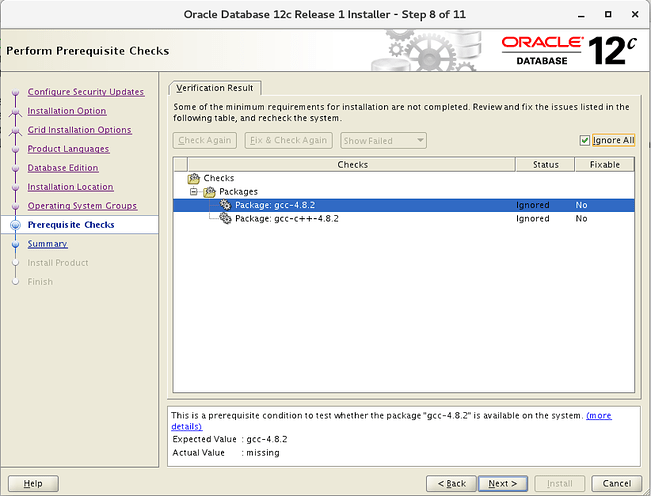
Task: Go to Installation Option step
Action: [x=67, y=111]
